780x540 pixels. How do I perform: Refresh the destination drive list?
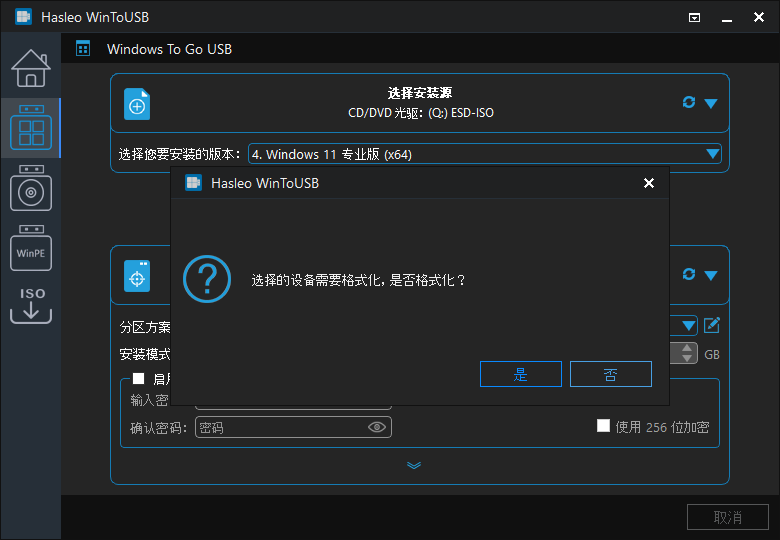tap(688, 274)
